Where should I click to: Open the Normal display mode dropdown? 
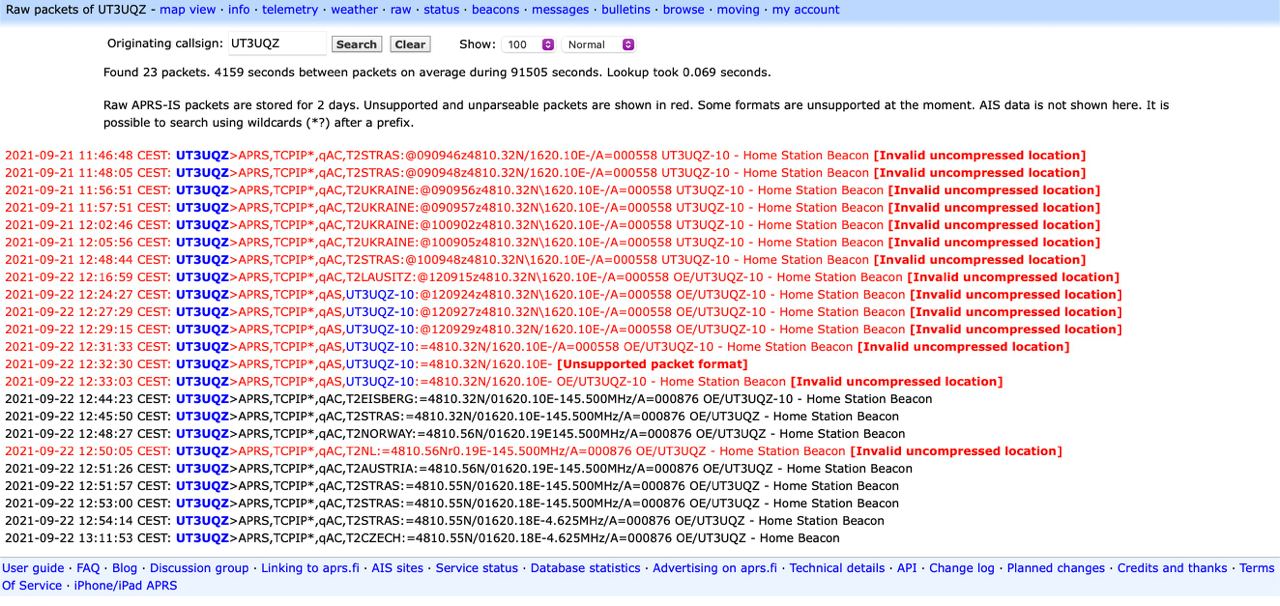(x=598, y=45)
